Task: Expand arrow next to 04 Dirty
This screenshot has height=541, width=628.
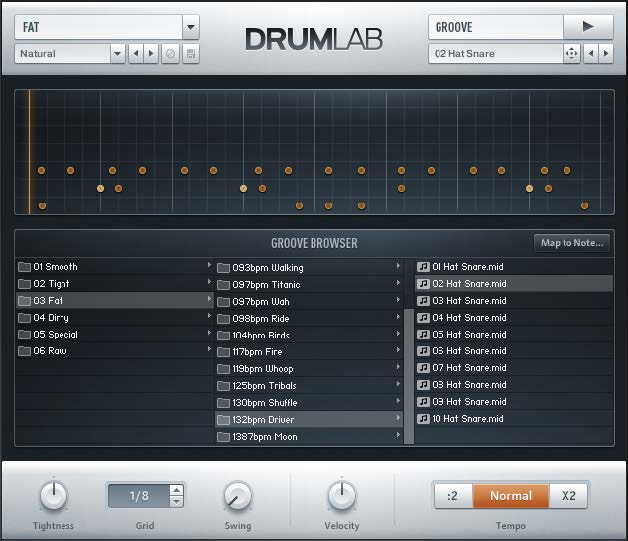Action: [x=209, y=316]
